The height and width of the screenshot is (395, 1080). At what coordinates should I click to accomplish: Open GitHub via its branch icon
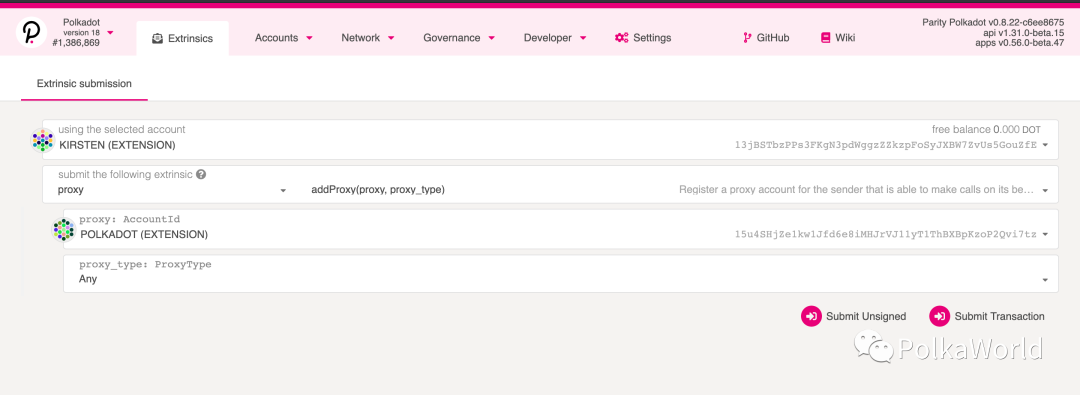(747, 38)
